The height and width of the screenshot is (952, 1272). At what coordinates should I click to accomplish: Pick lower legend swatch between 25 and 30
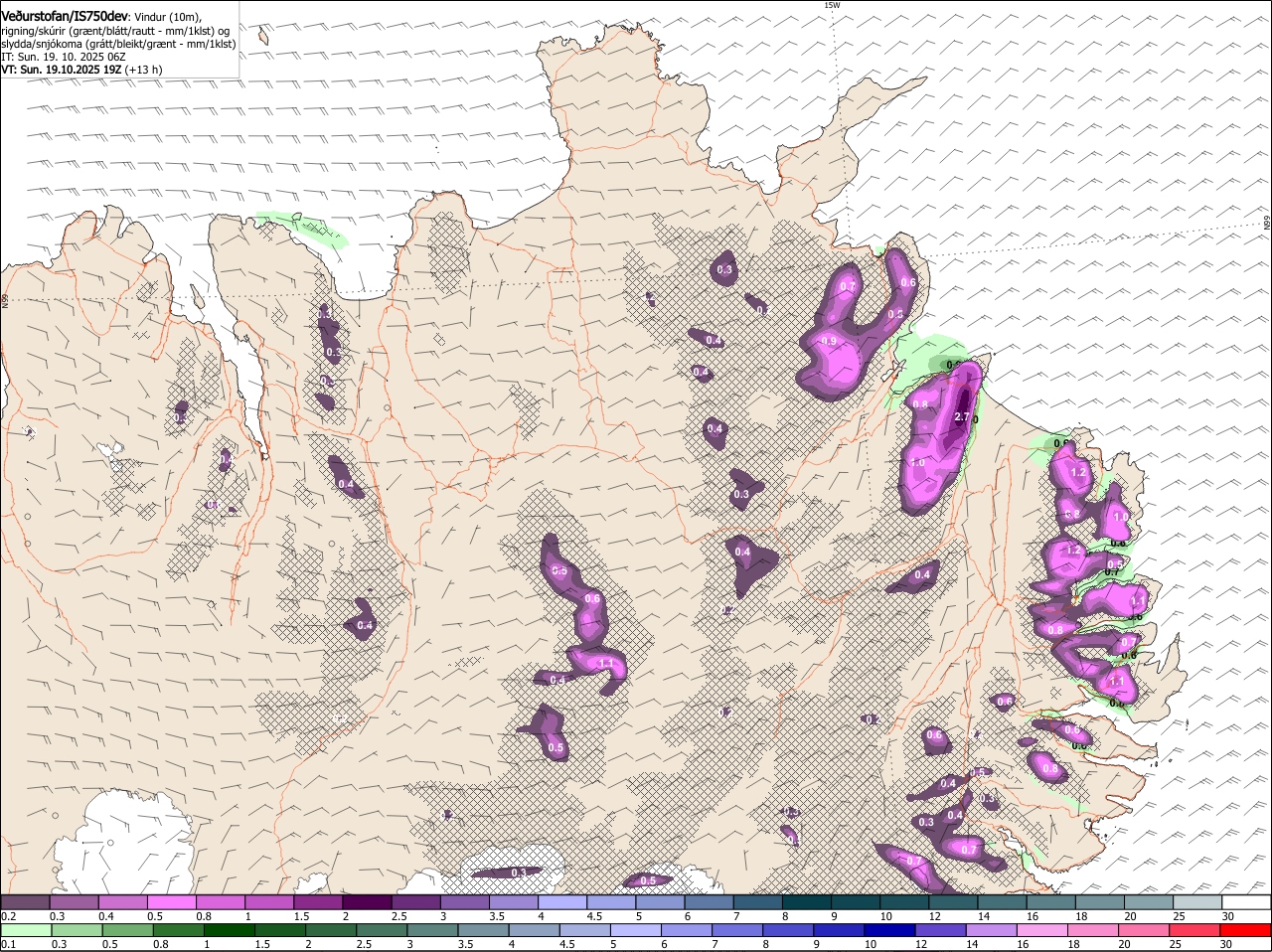point(1195,930)
